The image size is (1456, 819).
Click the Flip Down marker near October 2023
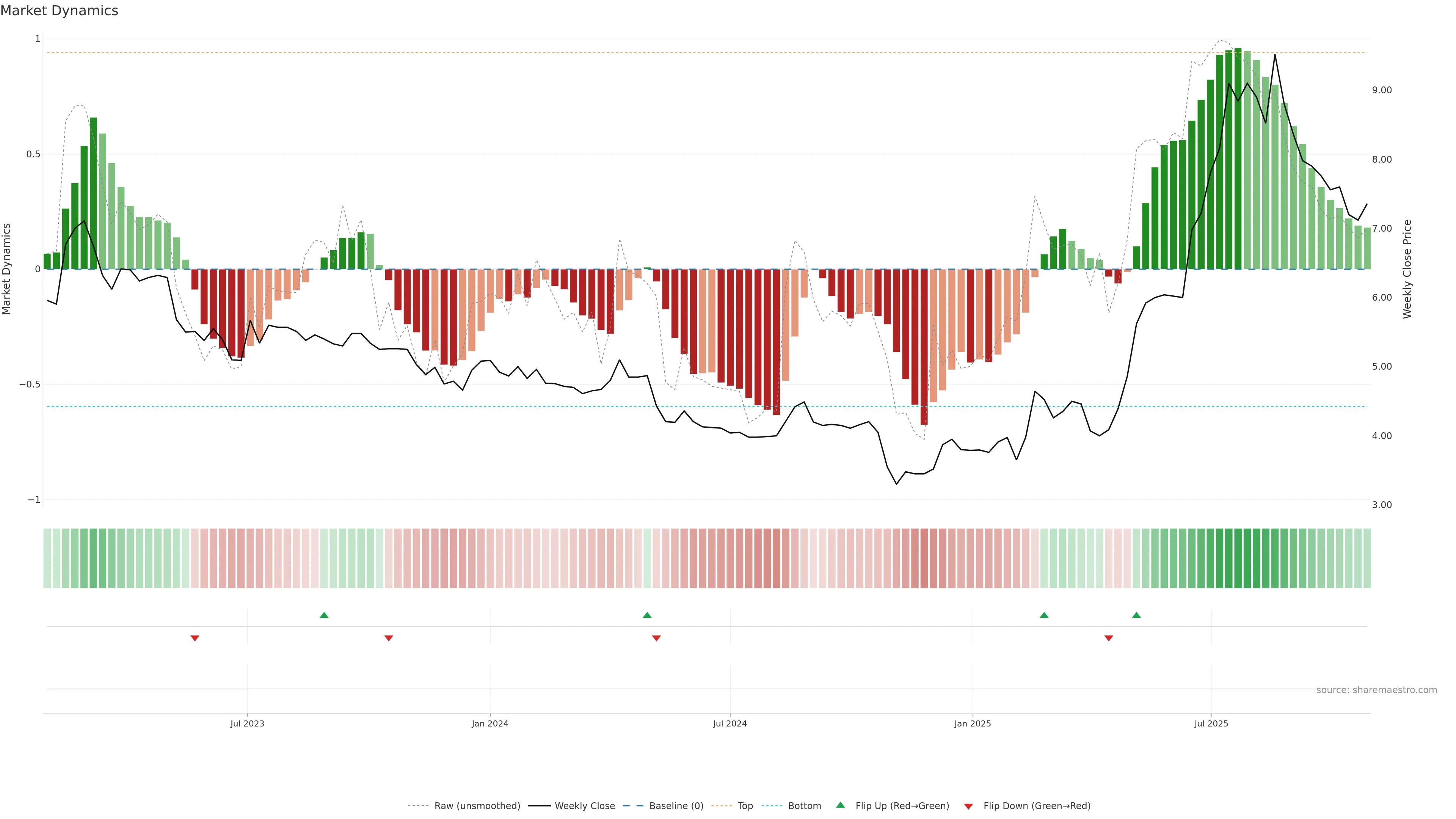coord(388,638)
